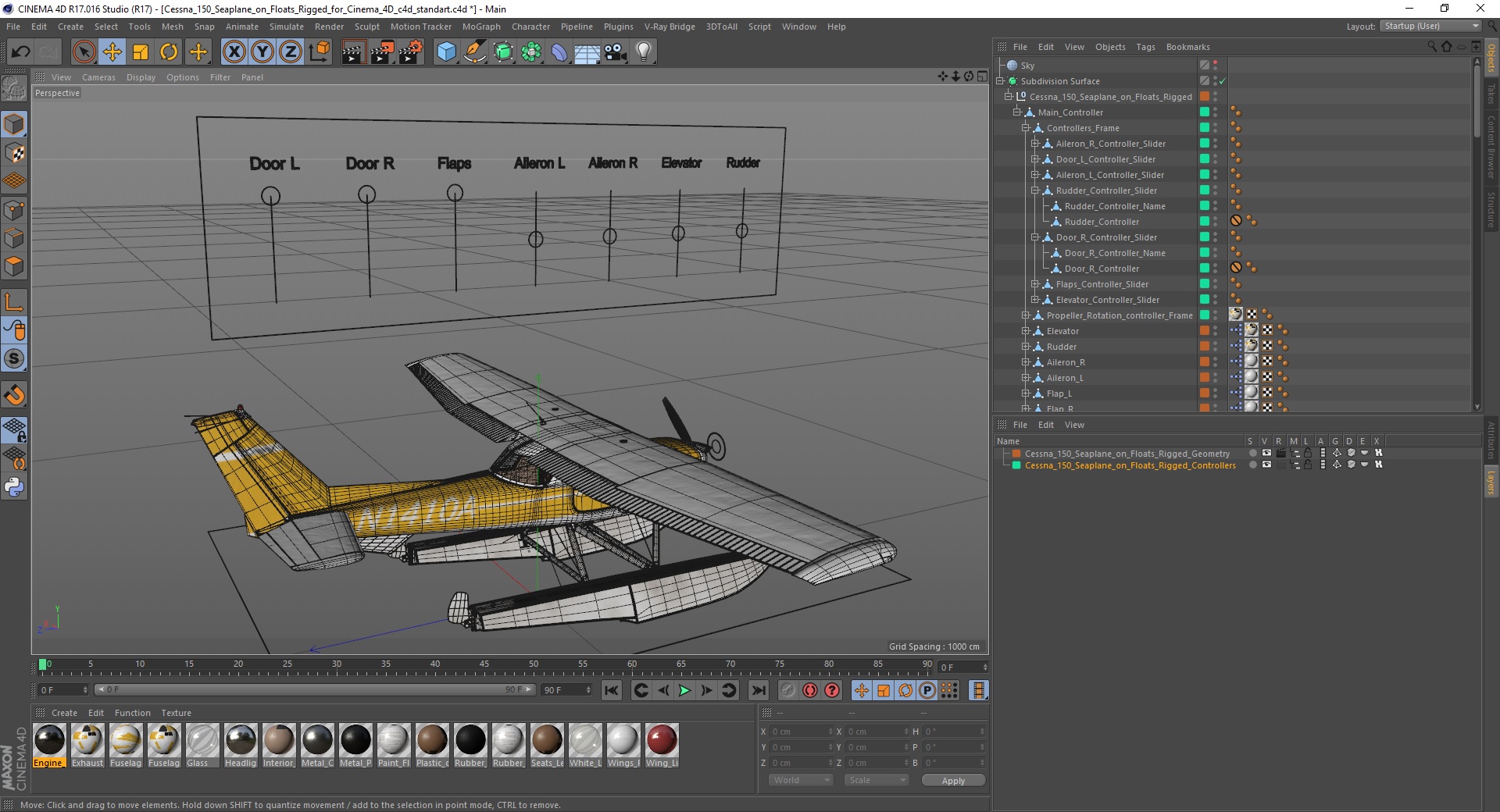
Task: Select the Live Selection tool
Action: click(x=84, y=52)
